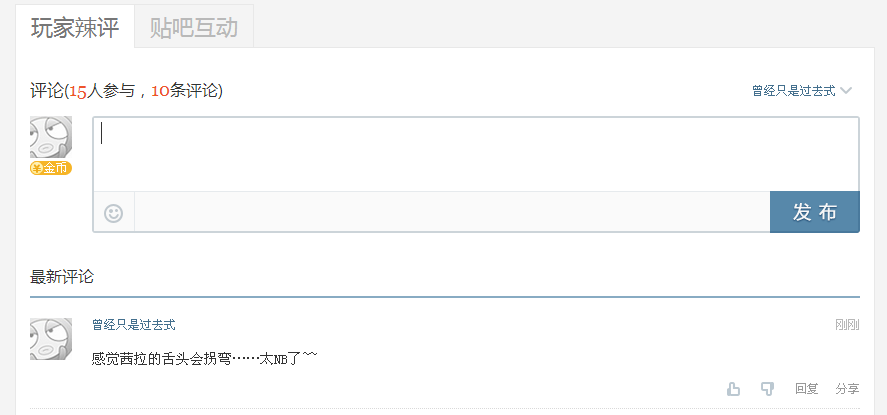This screenshot has height=415, width=887.
Task: Open commenter 曾经只是过去式 profile link
Action: pos(133,325)
